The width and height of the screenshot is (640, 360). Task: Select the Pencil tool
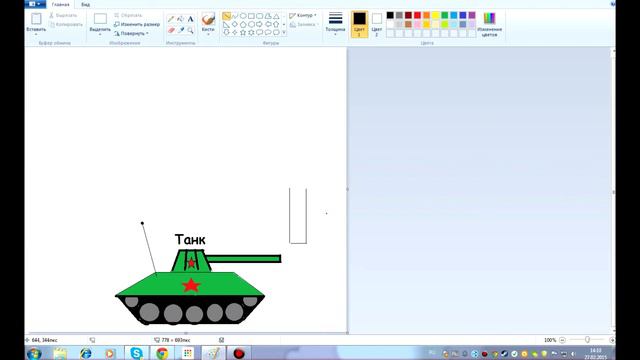tap(171, 19)
